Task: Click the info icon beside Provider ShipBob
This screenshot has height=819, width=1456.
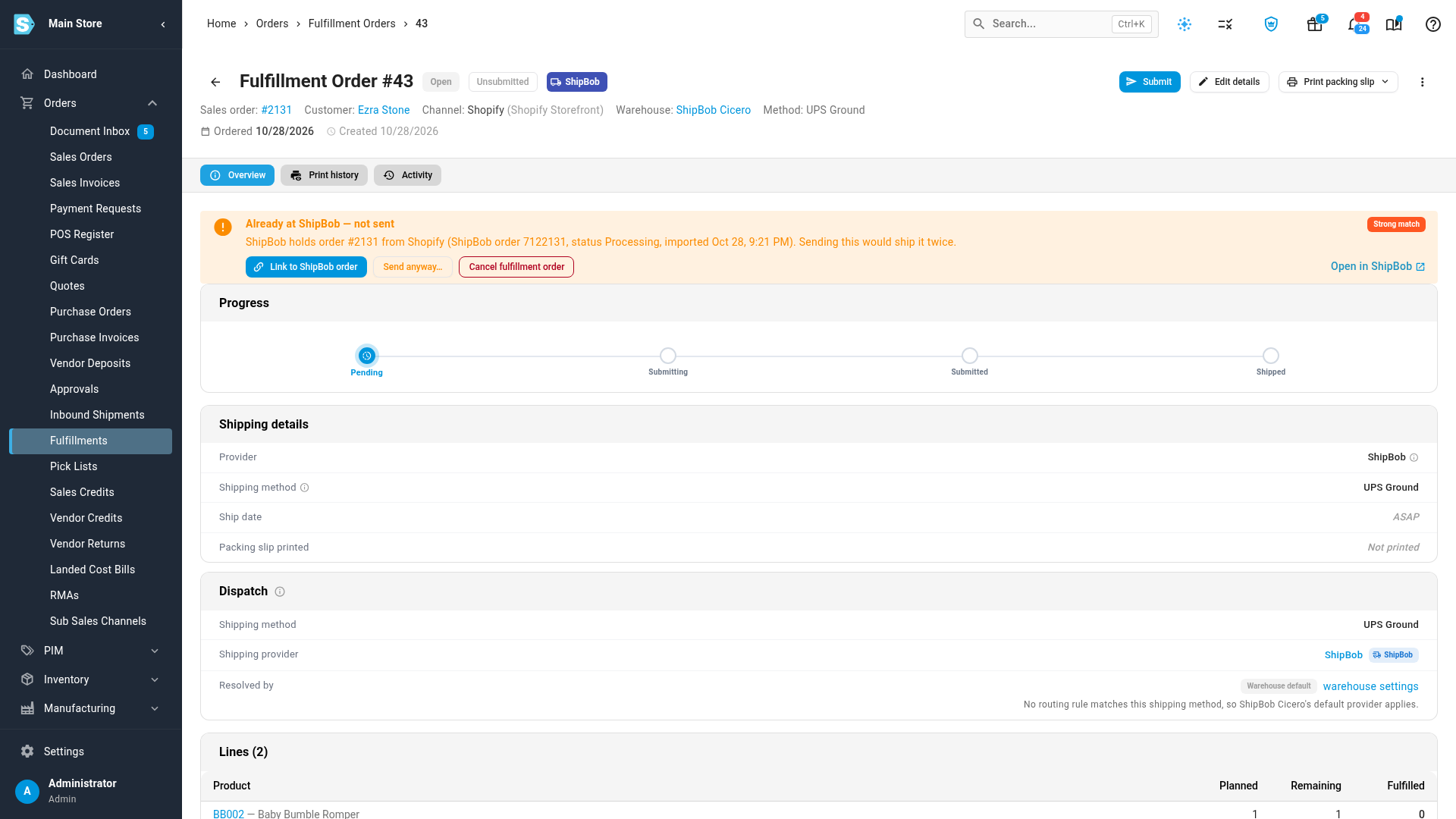Action: point(1414,458)
